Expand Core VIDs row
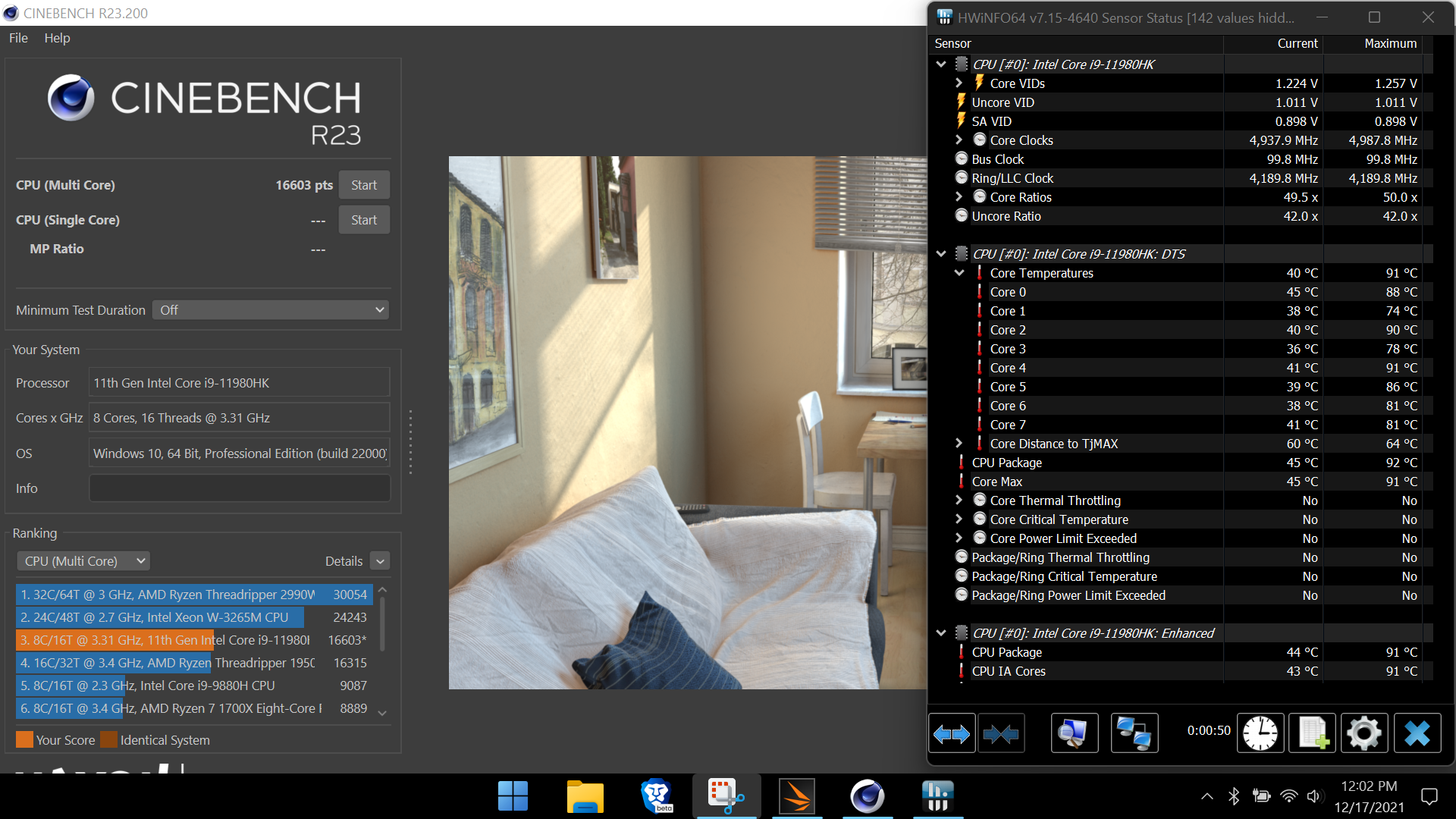Screen dimensions: 1456x819 point(959,83)
